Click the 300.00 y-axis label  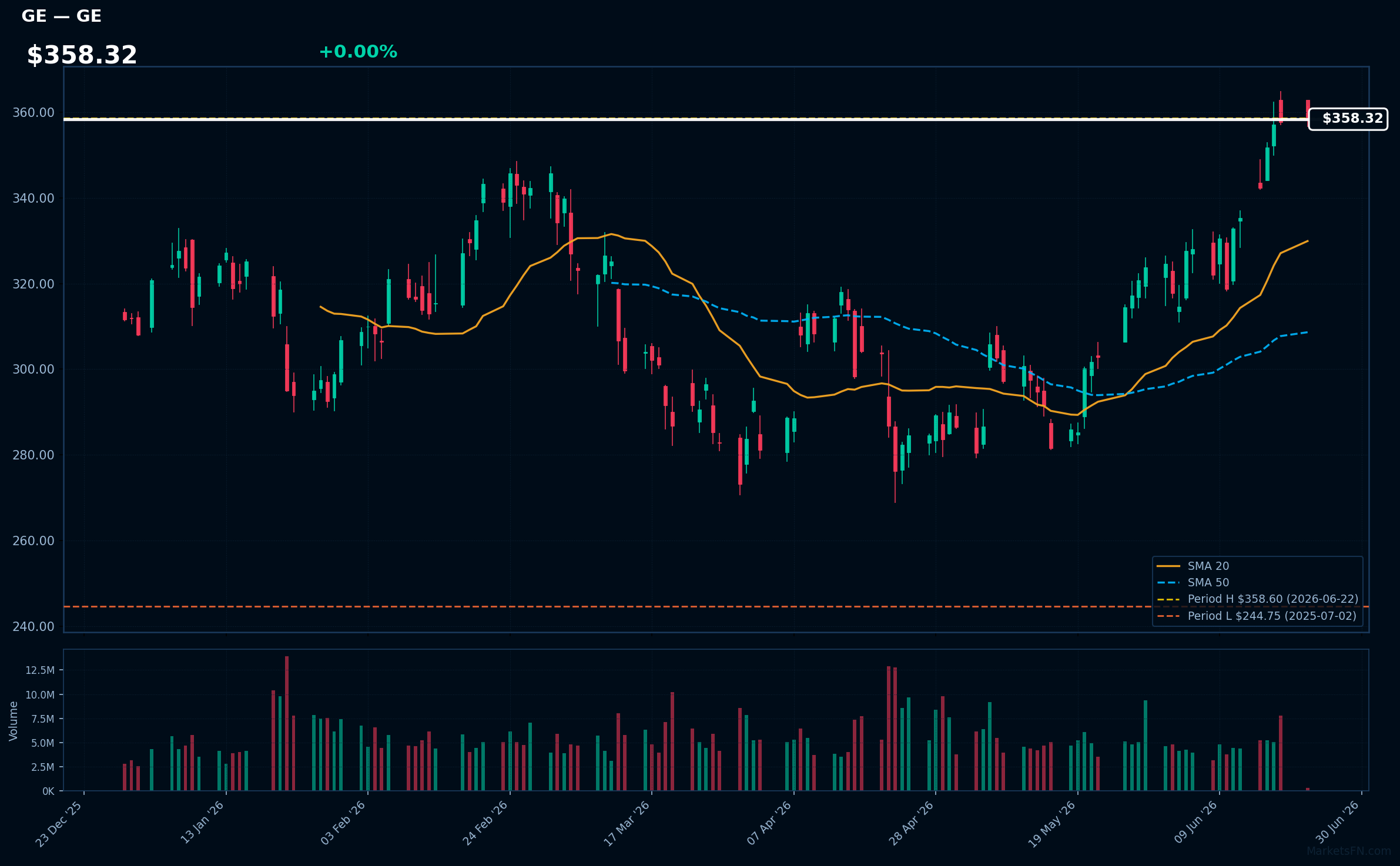click(34, 370)
